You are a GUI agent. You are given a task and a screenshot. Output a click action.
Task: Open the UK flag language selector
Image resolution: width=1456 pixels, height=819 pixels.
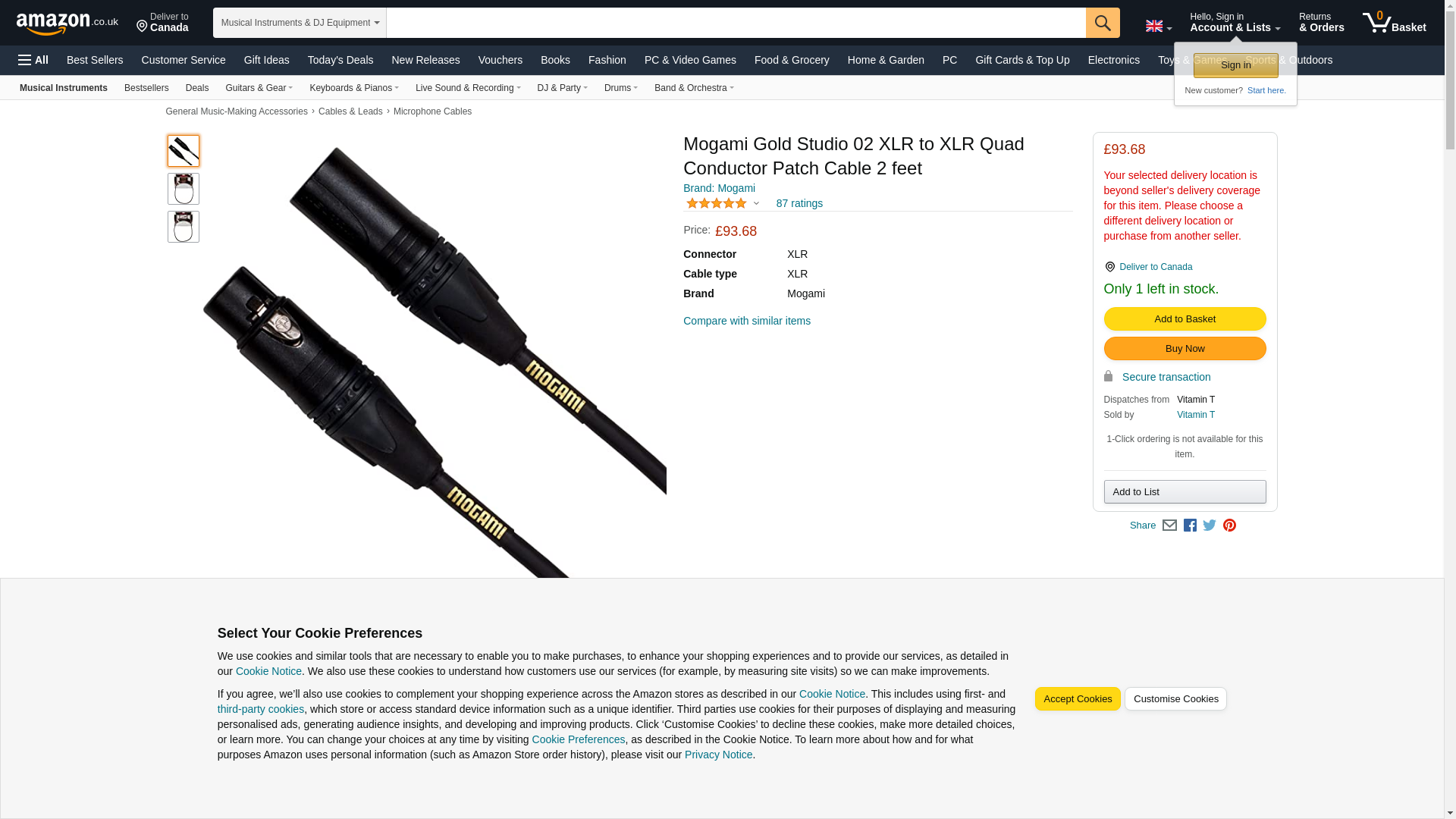(x=1159, y=26)
